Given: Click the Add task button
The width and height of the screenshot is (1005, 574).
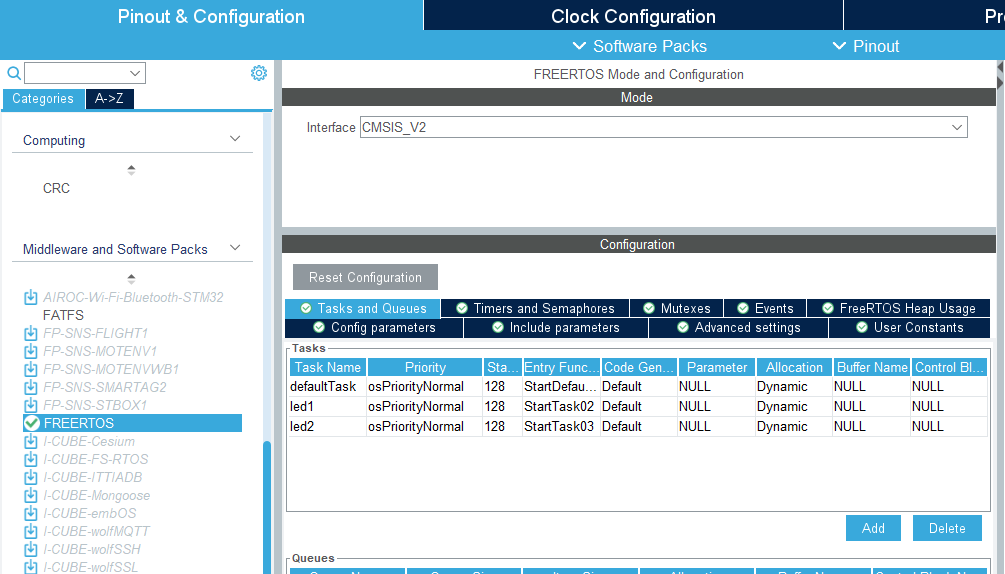Looking at the screenshot, I should click(873, 528).
